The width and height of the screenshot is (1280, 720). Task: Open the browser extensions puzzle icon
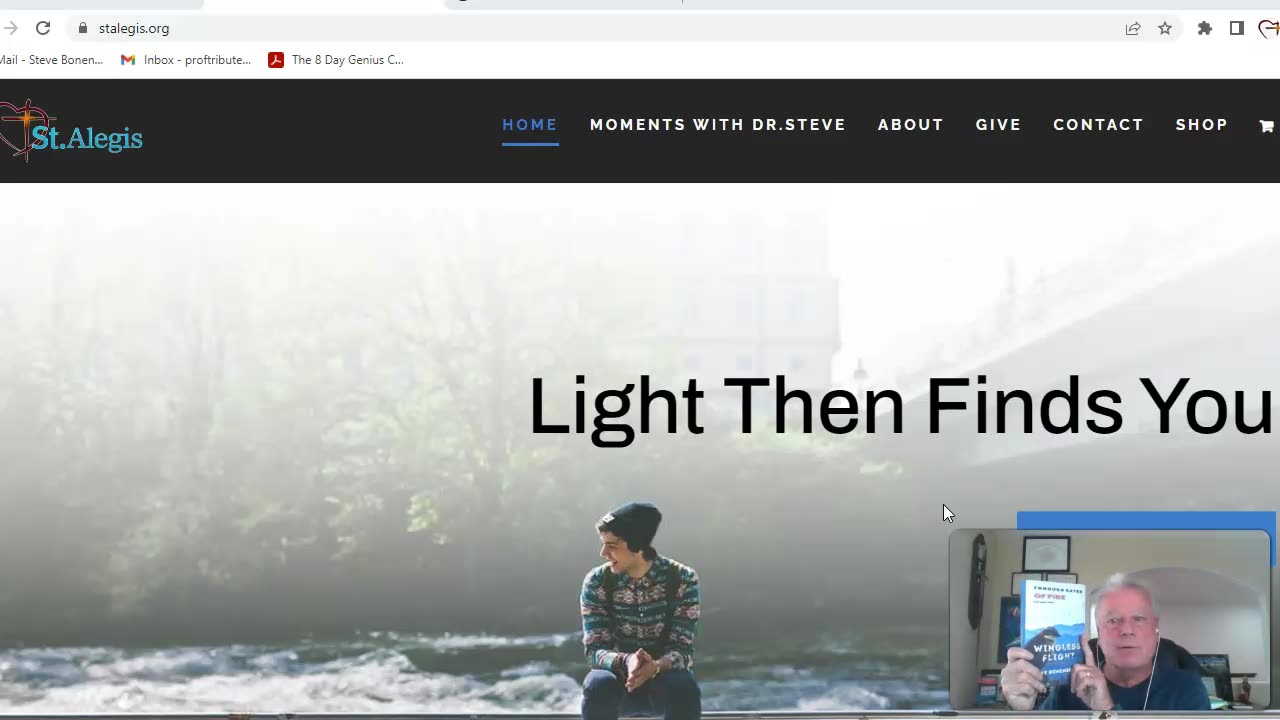(1205, 28)
